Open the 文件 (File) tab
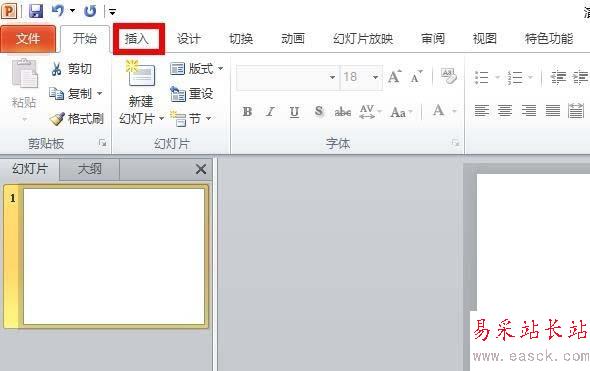This screenshot has width=590, height=371. click(x=28, y=38)
